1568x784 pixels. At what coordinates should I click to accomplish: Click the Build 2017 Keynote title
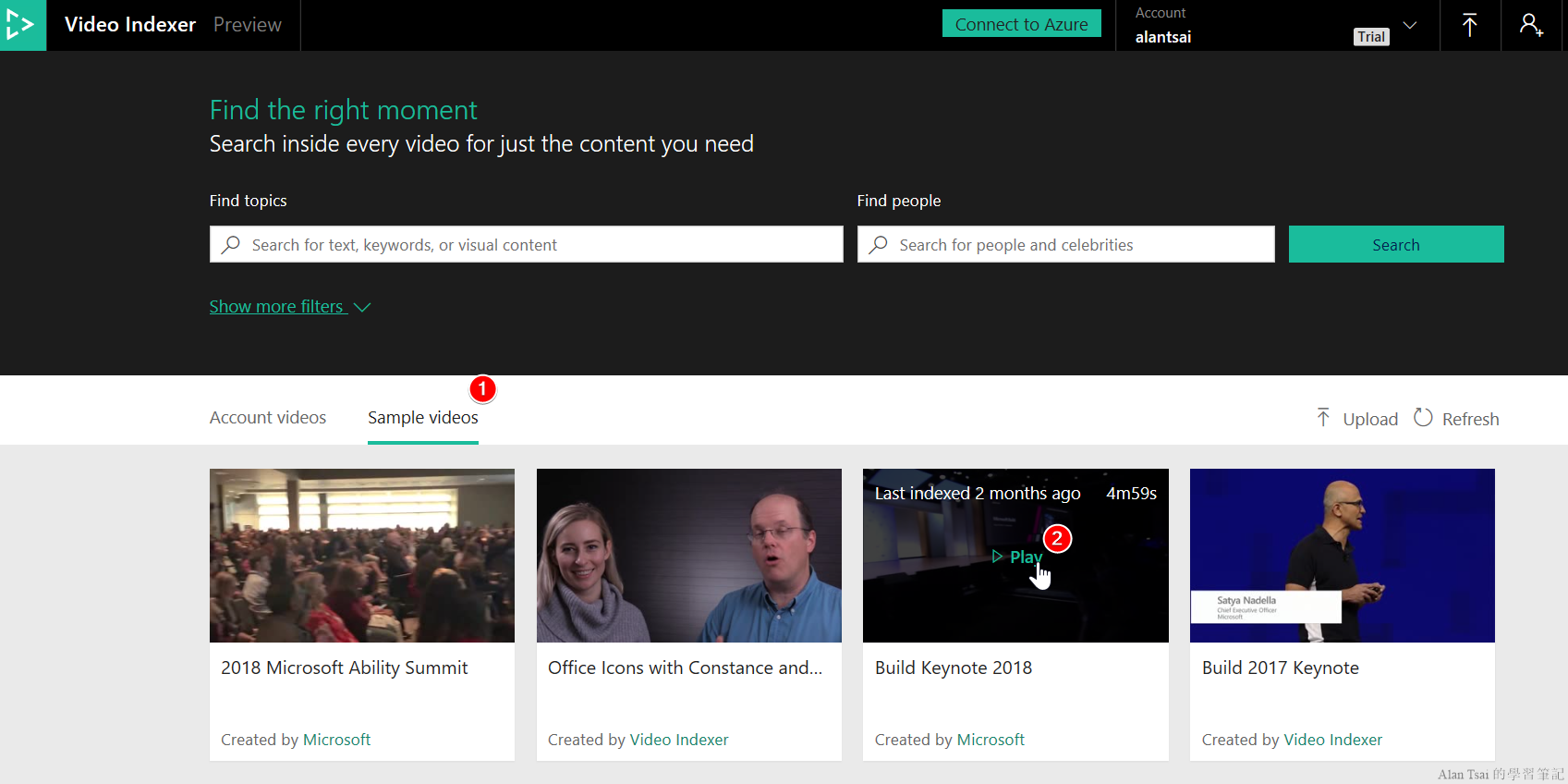(1281, 668)
